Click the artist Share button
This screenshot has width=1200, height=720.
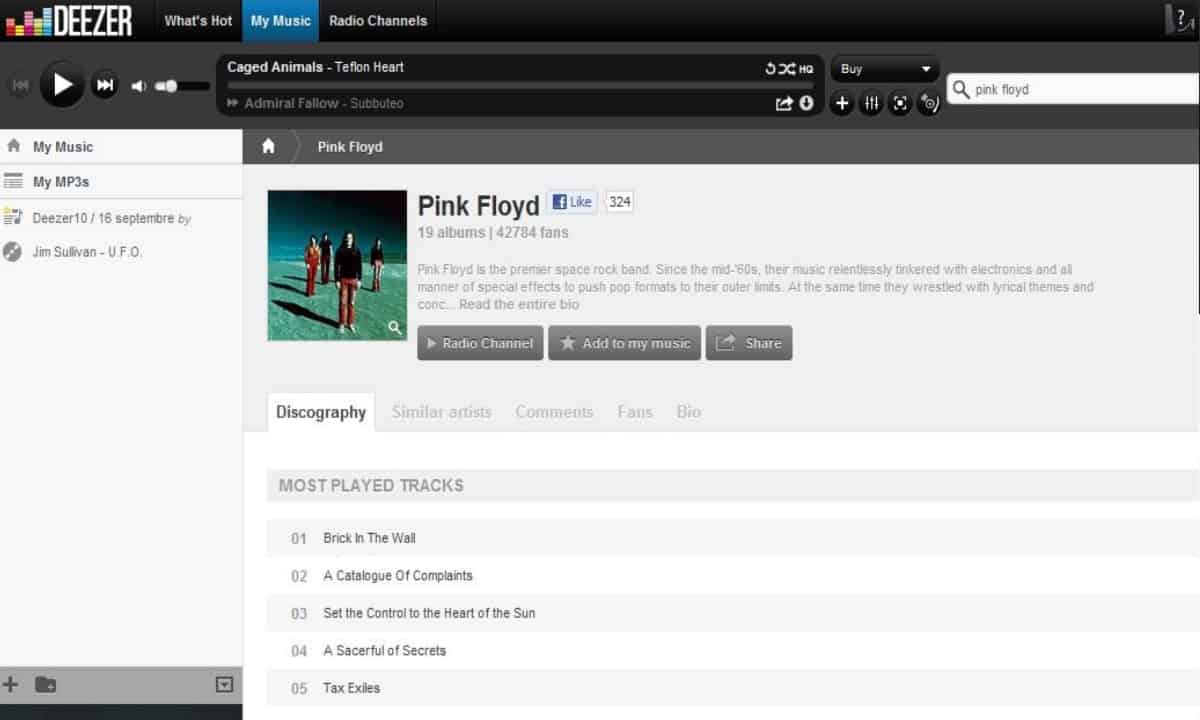749,343
